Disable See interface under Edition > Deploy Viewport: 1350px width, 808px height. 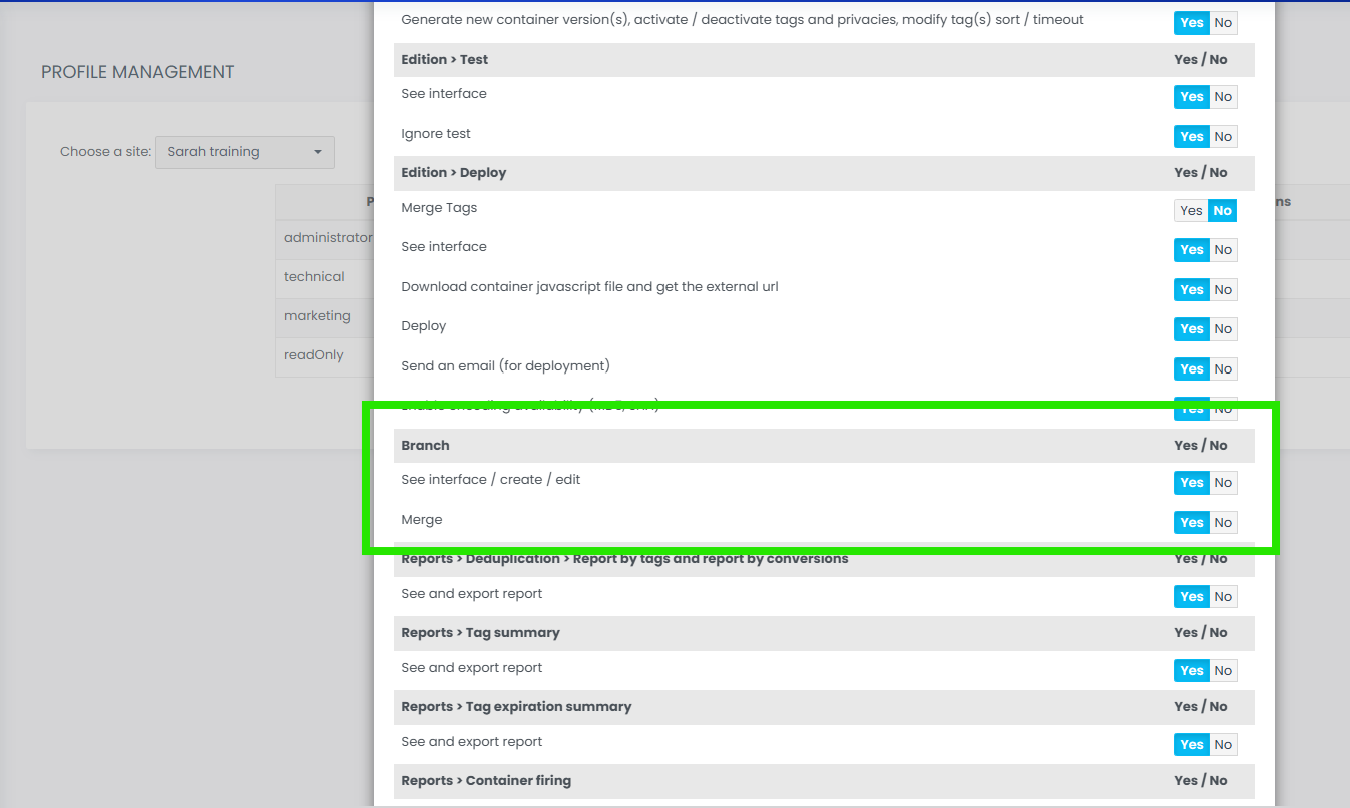[x=1223, y=250]
